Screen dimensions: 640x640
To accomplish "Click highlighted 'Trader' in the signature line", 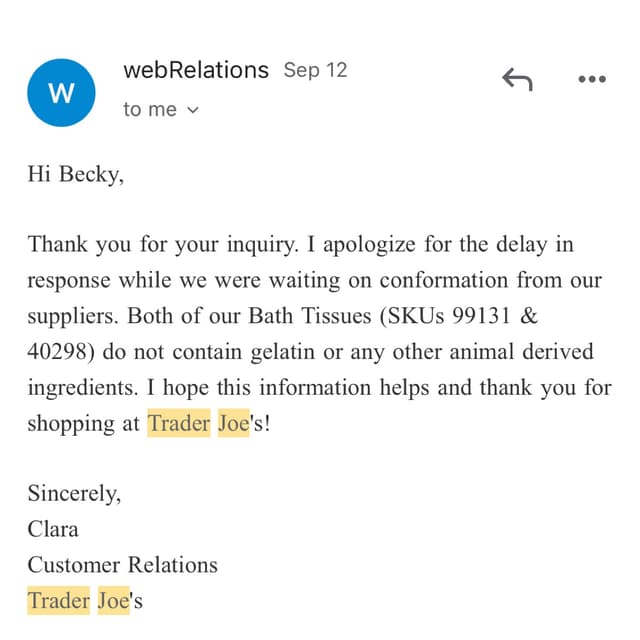I will (58, 600).
